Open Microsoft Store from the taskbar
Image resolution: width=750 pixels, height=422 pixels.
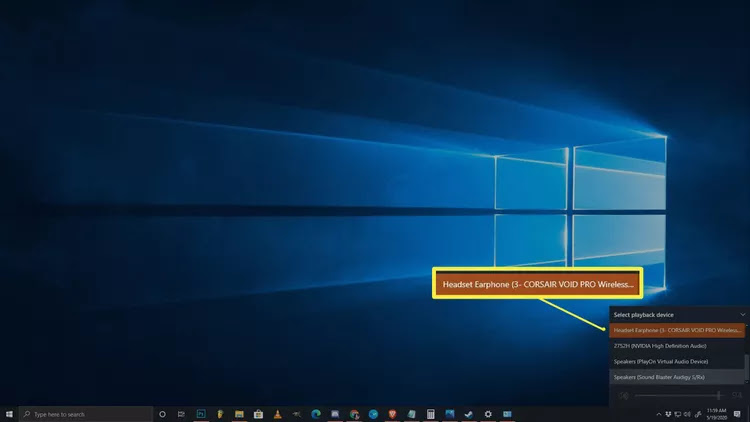pyautogui.click(x=258, y=414)
